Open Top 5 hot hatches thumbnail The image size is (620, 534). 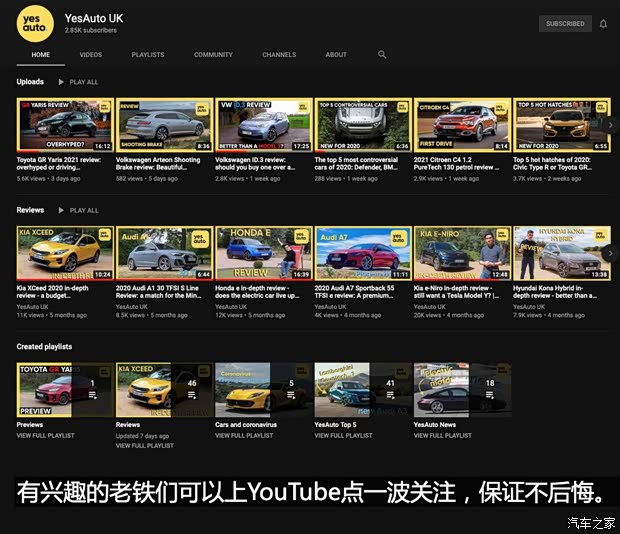[561, 125]
